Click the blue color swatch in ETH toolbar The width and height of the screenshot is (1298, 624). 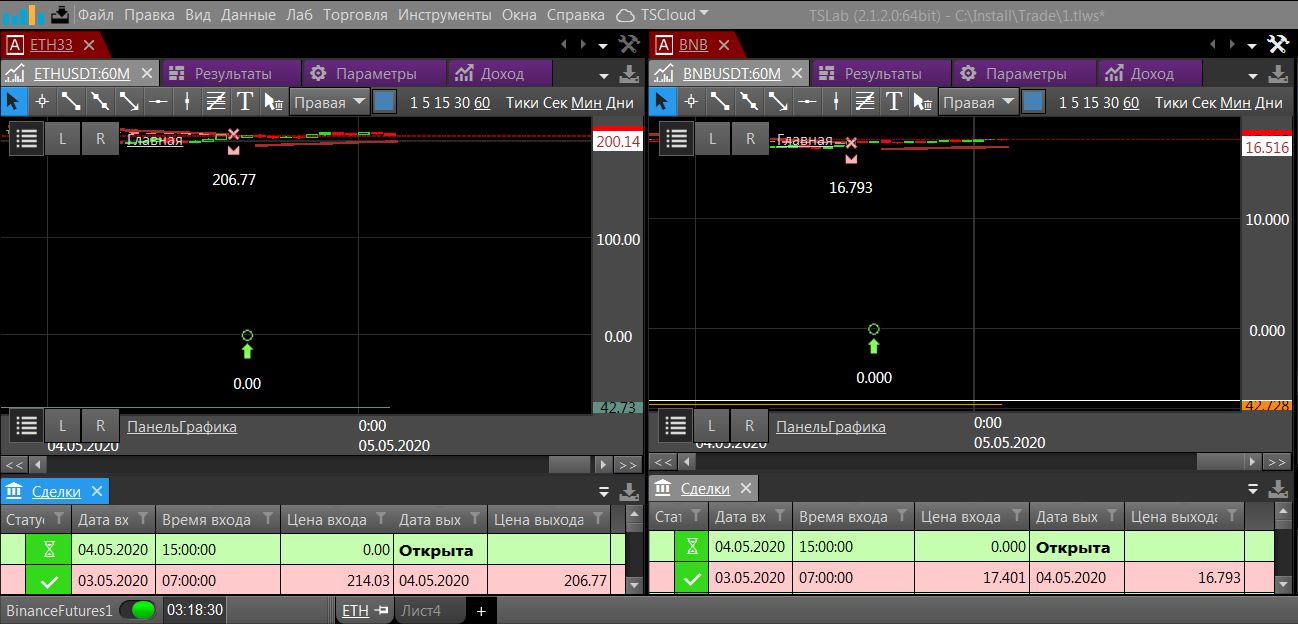tap(385, 102)
